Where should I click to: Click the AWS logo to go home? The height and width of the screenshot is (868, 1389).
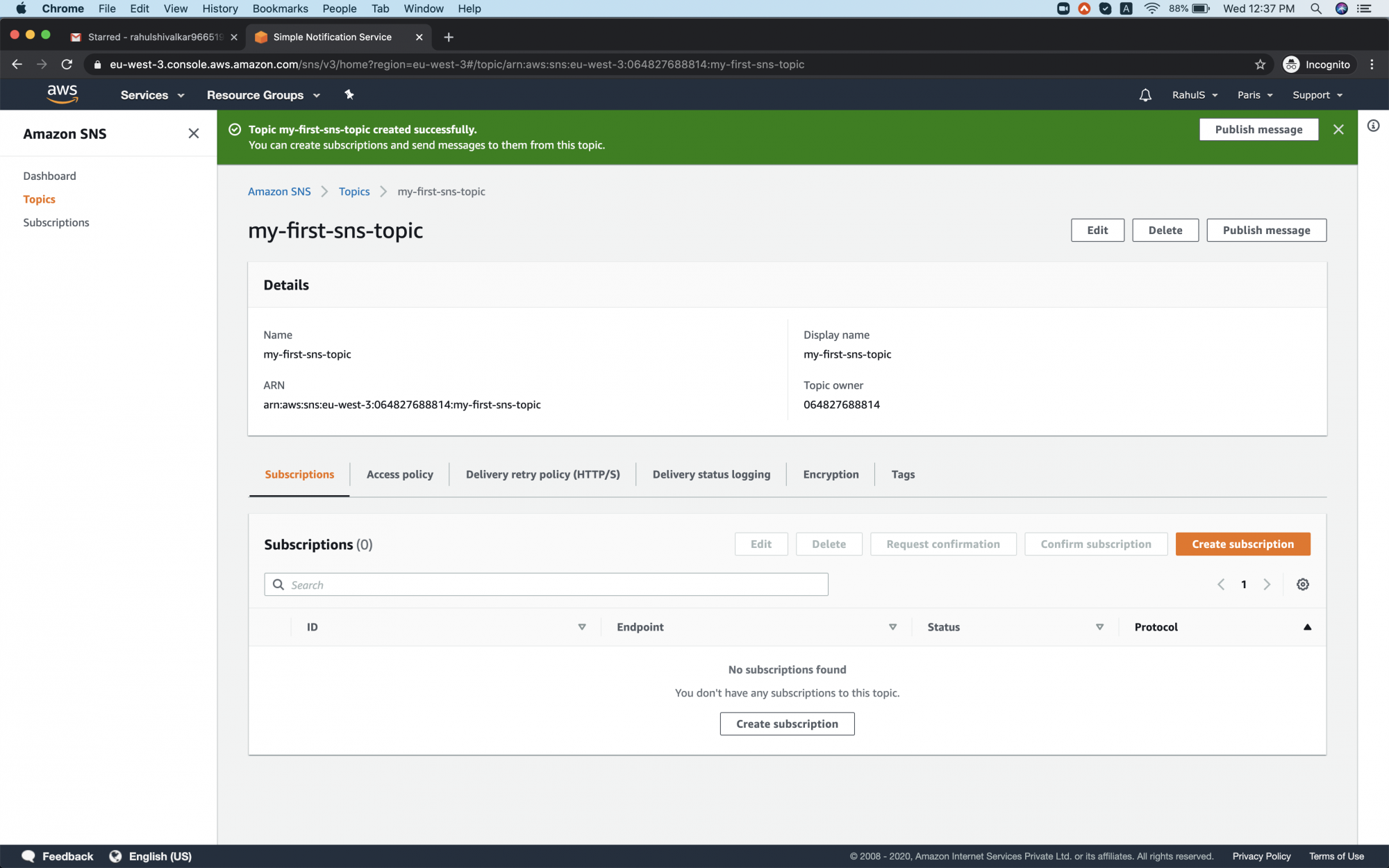63,94
